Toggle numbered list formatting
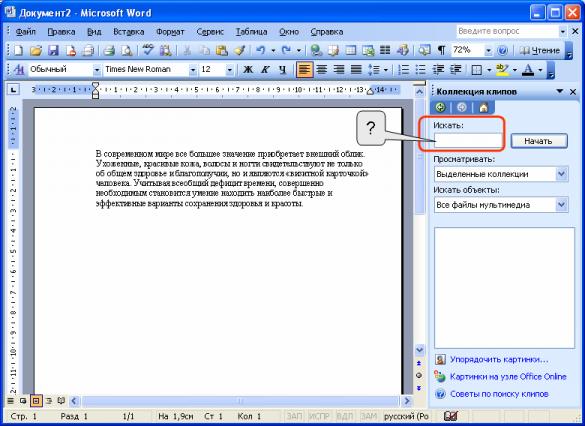Viewport: 585px width, 426px height. coord(404,70)
